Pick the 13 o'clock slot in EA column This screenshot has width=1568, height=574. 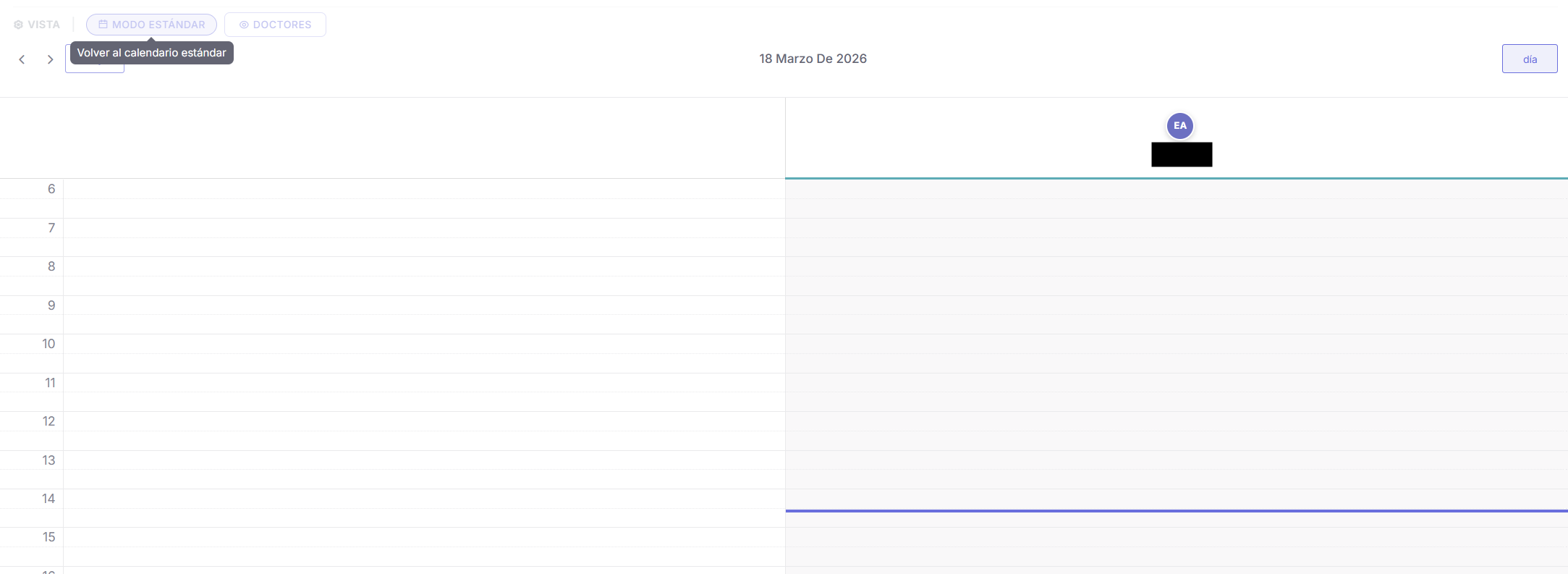(1176, 460)
